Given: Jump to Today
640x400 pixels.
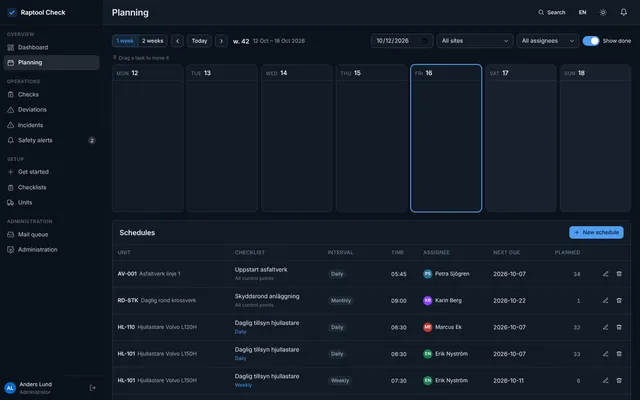Looking at the screenshot, I should click(199, 41).
